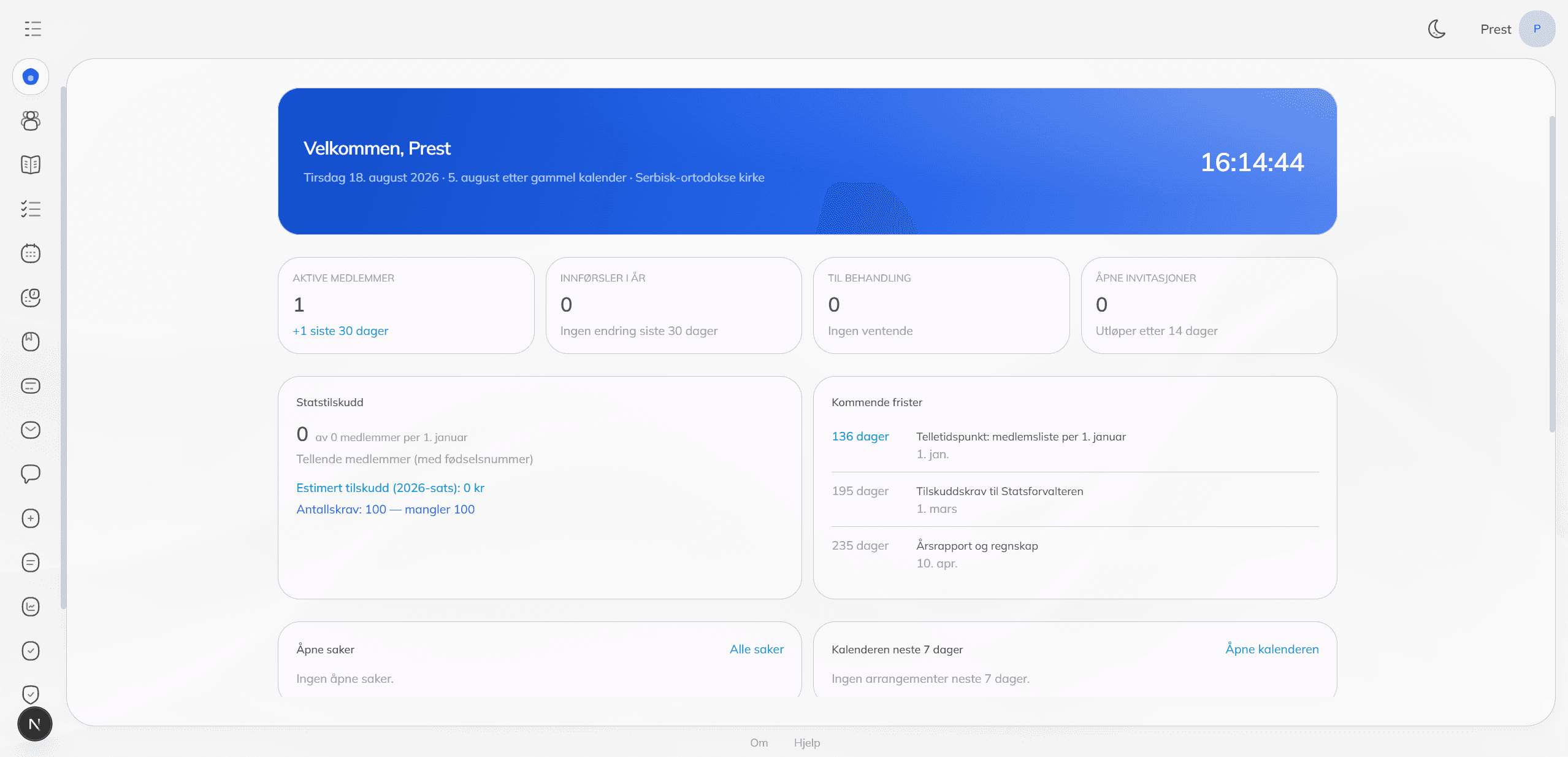Image resolution: width=1568 pixels, height=757 pixels.
Task: Click 'Utløper etter 14 dager' text
Action: (x=1156, y=331)
